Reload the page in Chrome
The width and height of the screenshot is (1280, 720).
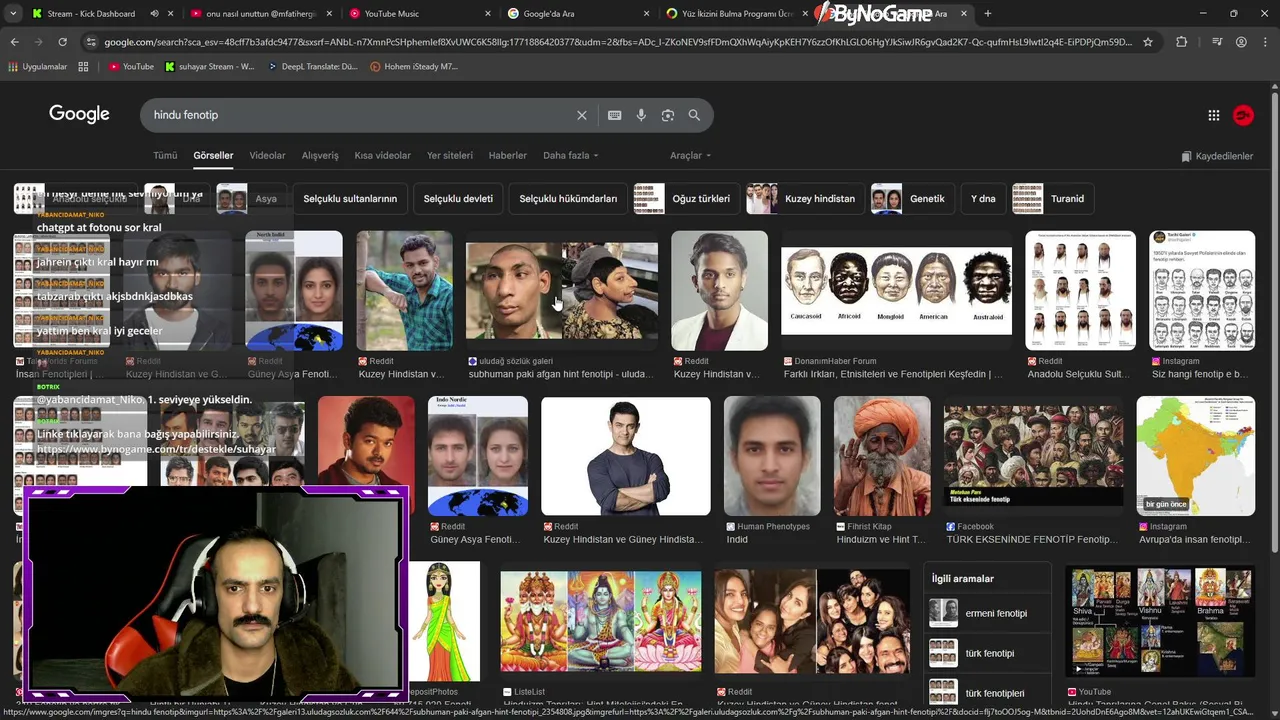[x=62, y=42]
